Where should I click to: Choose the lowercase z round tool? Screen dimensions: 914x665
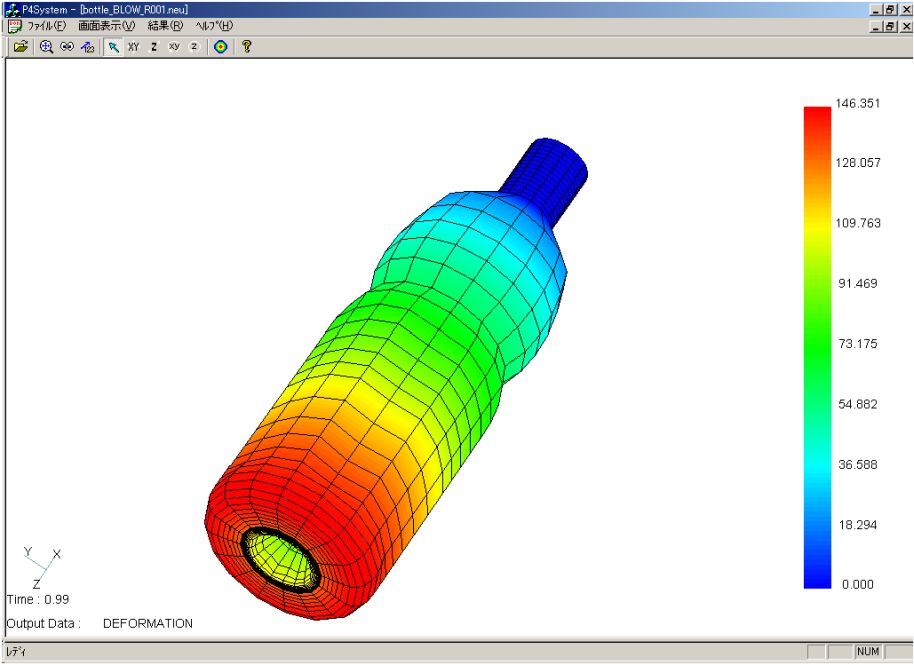[x=194, y=47]
